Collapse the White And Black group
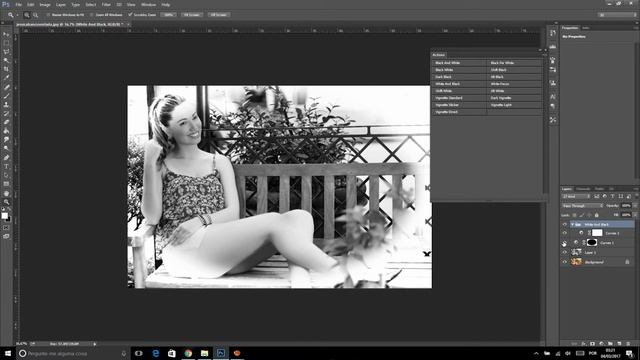Screen dimensions: 640x360 click(572, 224)
